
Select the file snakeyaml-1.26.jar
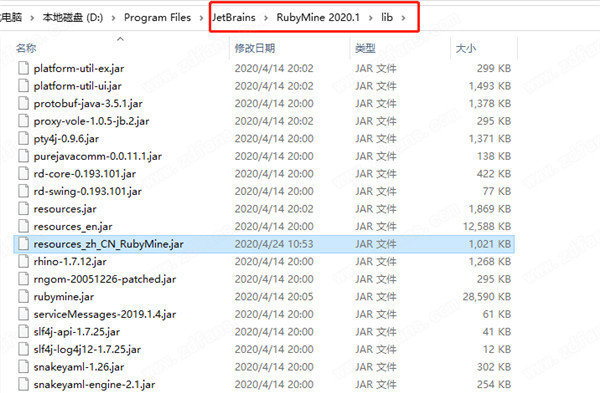79,367
